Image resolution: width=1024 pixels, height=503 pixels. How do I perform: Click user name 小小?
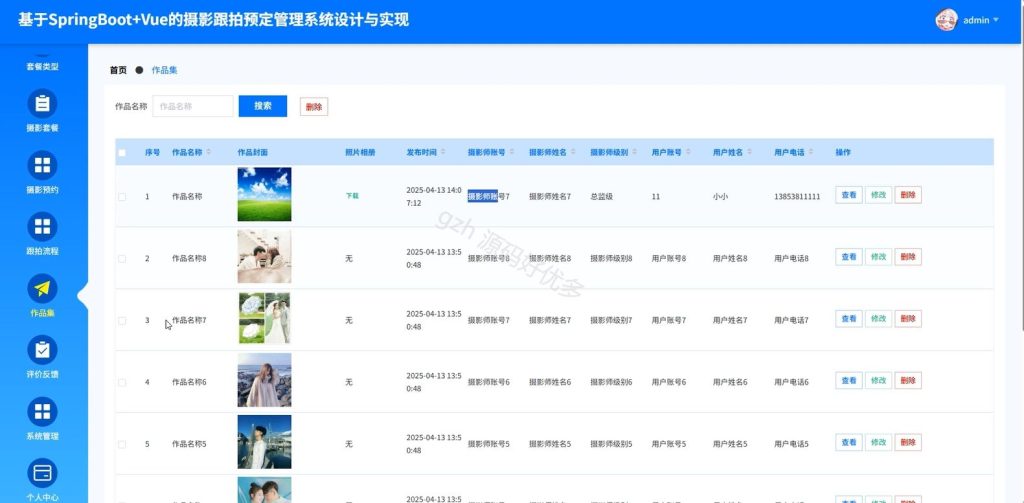pos(720,197)
